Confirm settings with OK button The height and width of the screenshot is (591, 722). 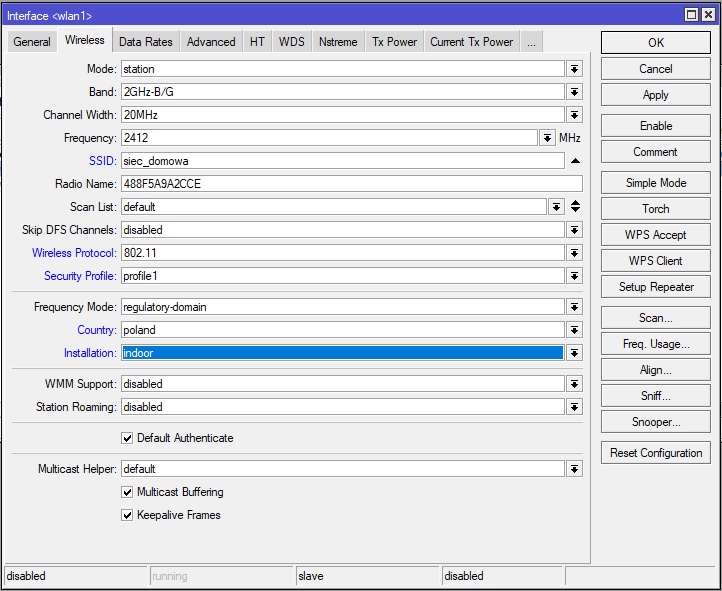coord(656,43)
